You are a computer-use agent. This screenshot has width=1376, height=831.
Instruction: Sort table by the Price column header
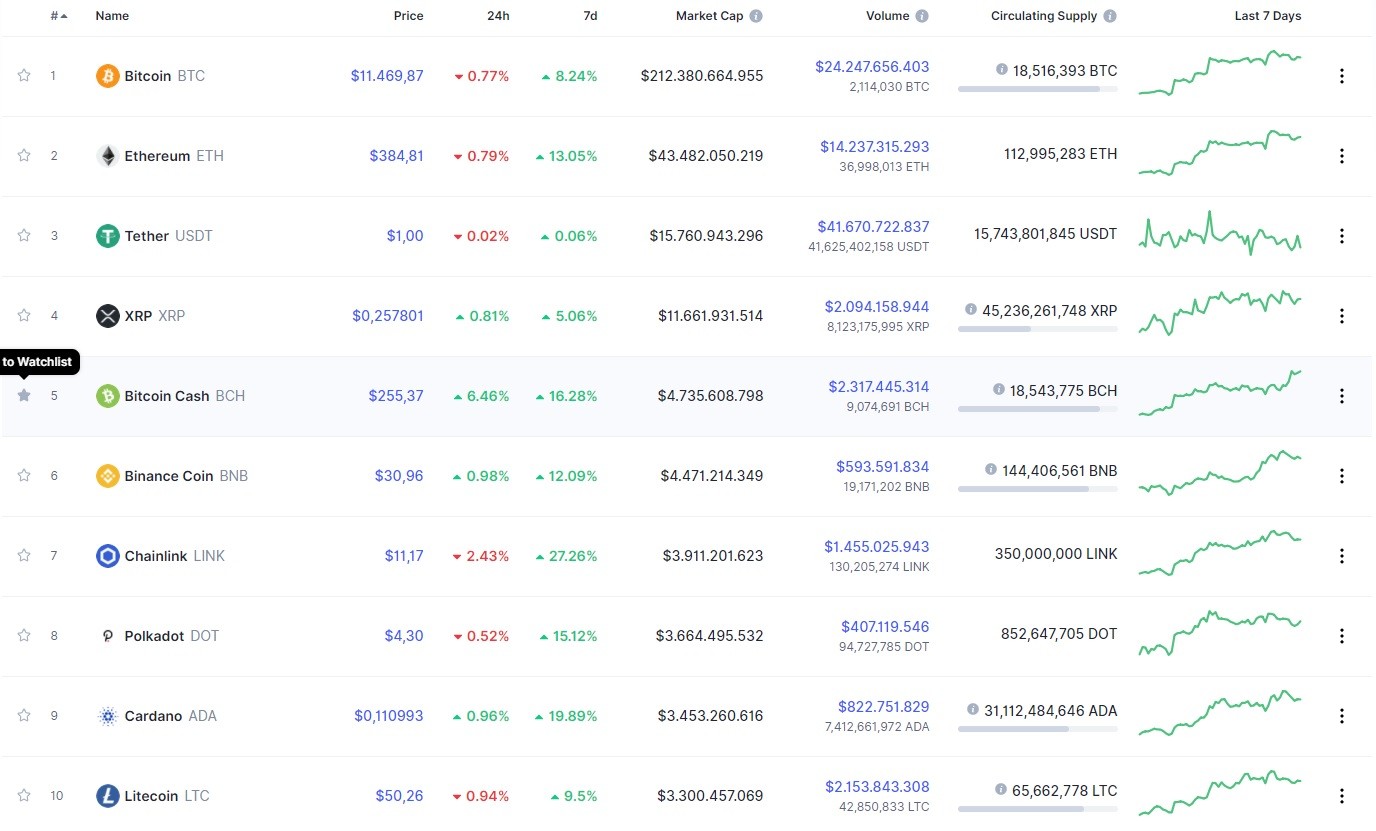pyautogui.click(x=408, y=16)
